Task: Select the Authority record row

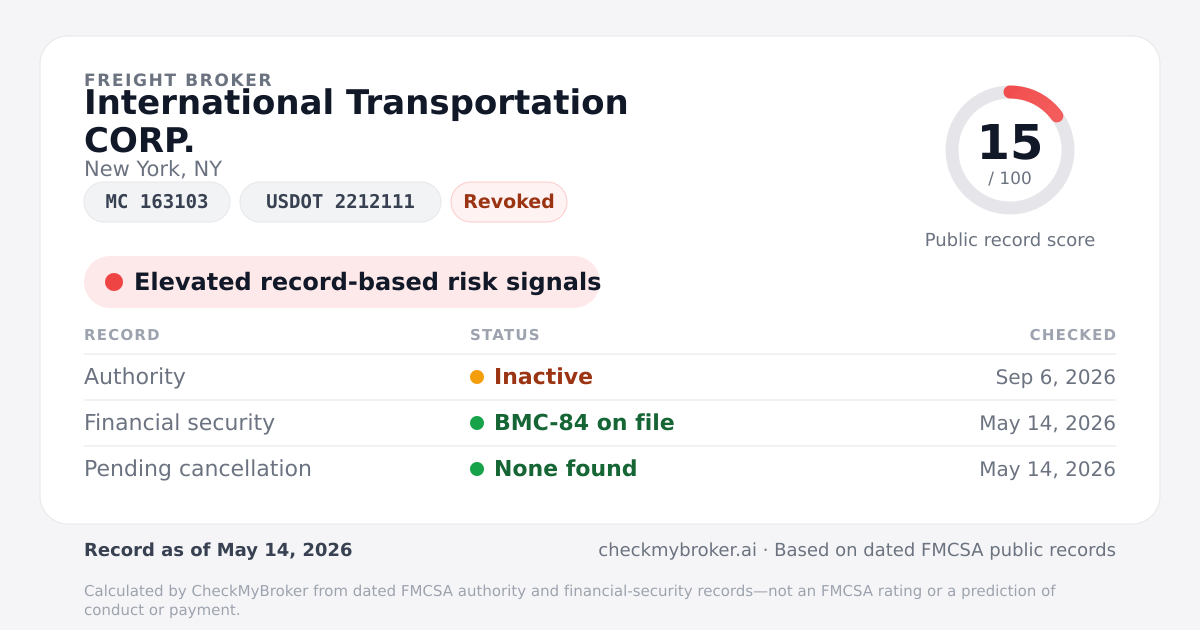Action: [x=600, y=377]
